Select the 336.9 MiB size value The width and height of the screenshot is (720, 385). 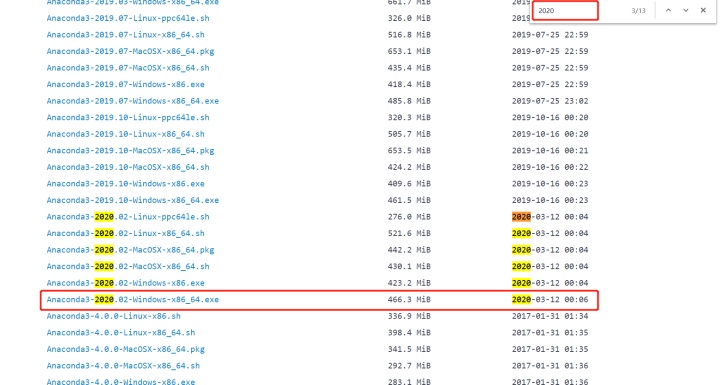click(409, 316)
